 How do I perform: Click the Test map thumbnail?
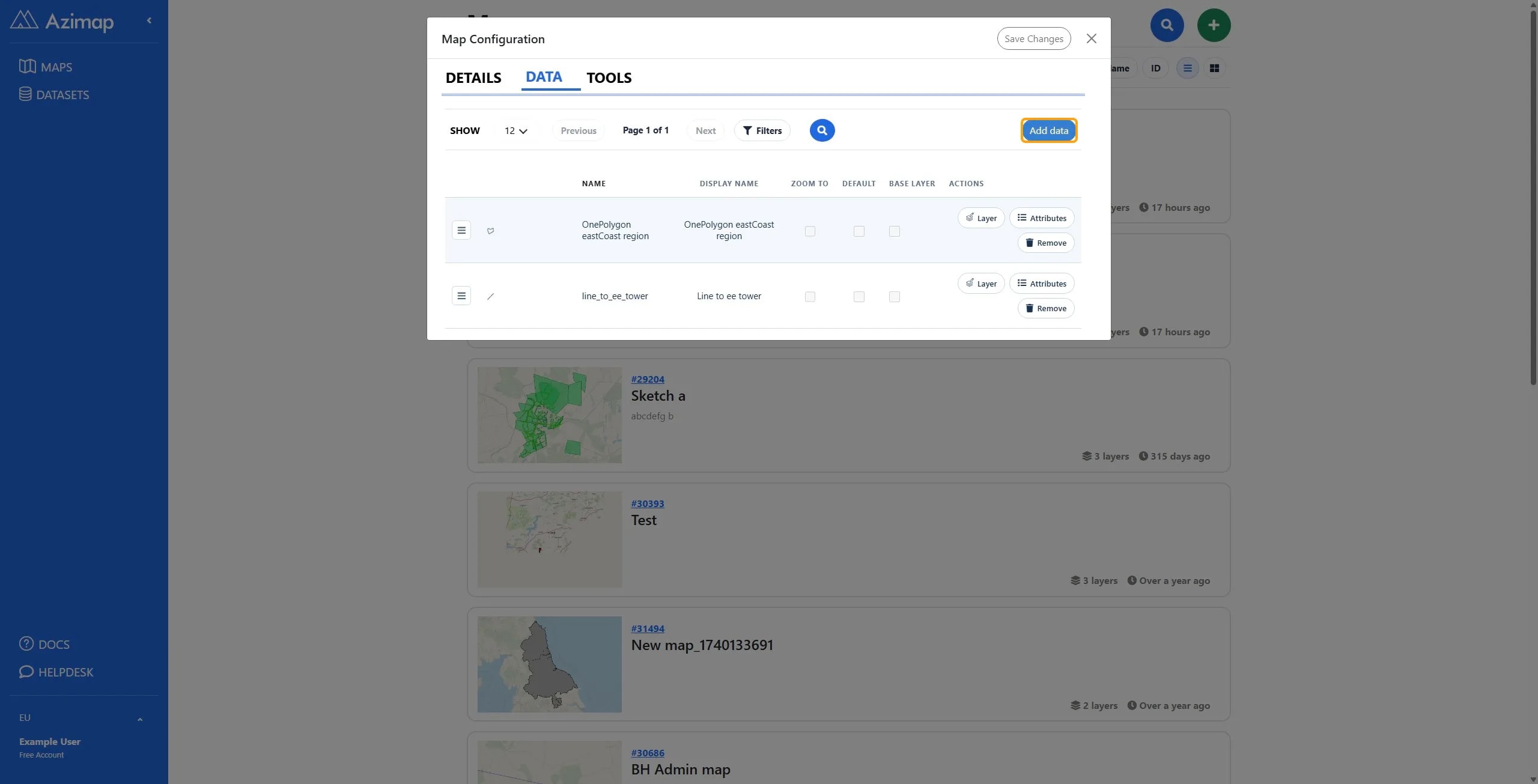pos(549,539)
